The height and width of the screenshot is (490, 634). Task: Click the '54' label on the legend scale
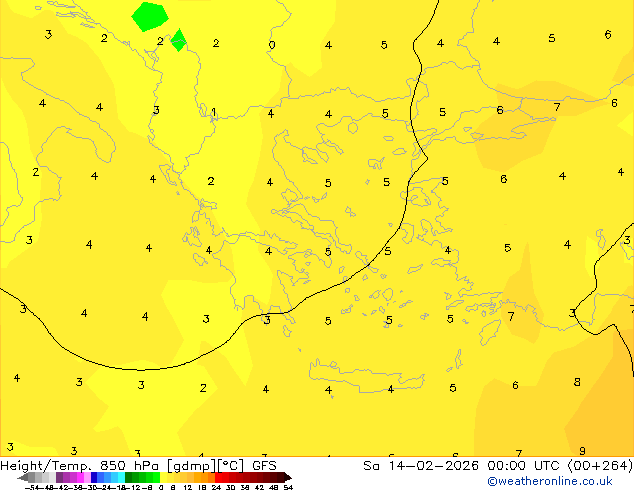tap(288, 487)
